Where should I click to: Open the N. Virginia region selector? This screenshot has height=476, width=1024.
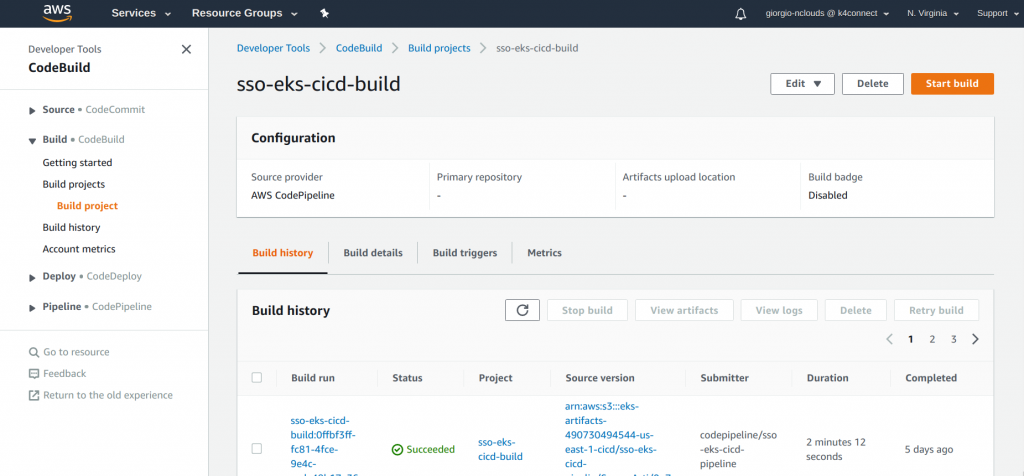(x=933, y=13)
